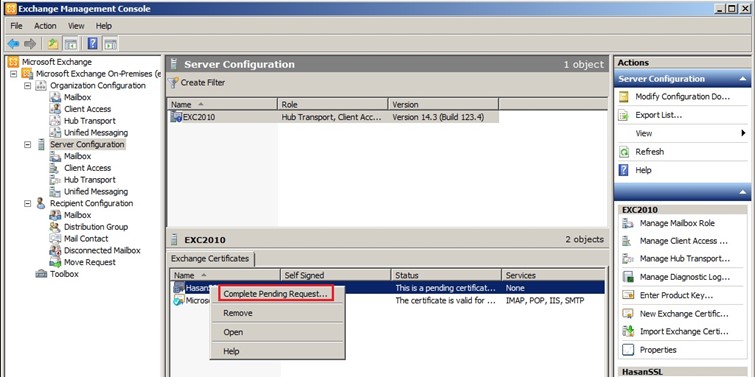Screen dimensions: 755x377
Task: Click the New Exchange Certificate icon
Action: click(627, 314)
